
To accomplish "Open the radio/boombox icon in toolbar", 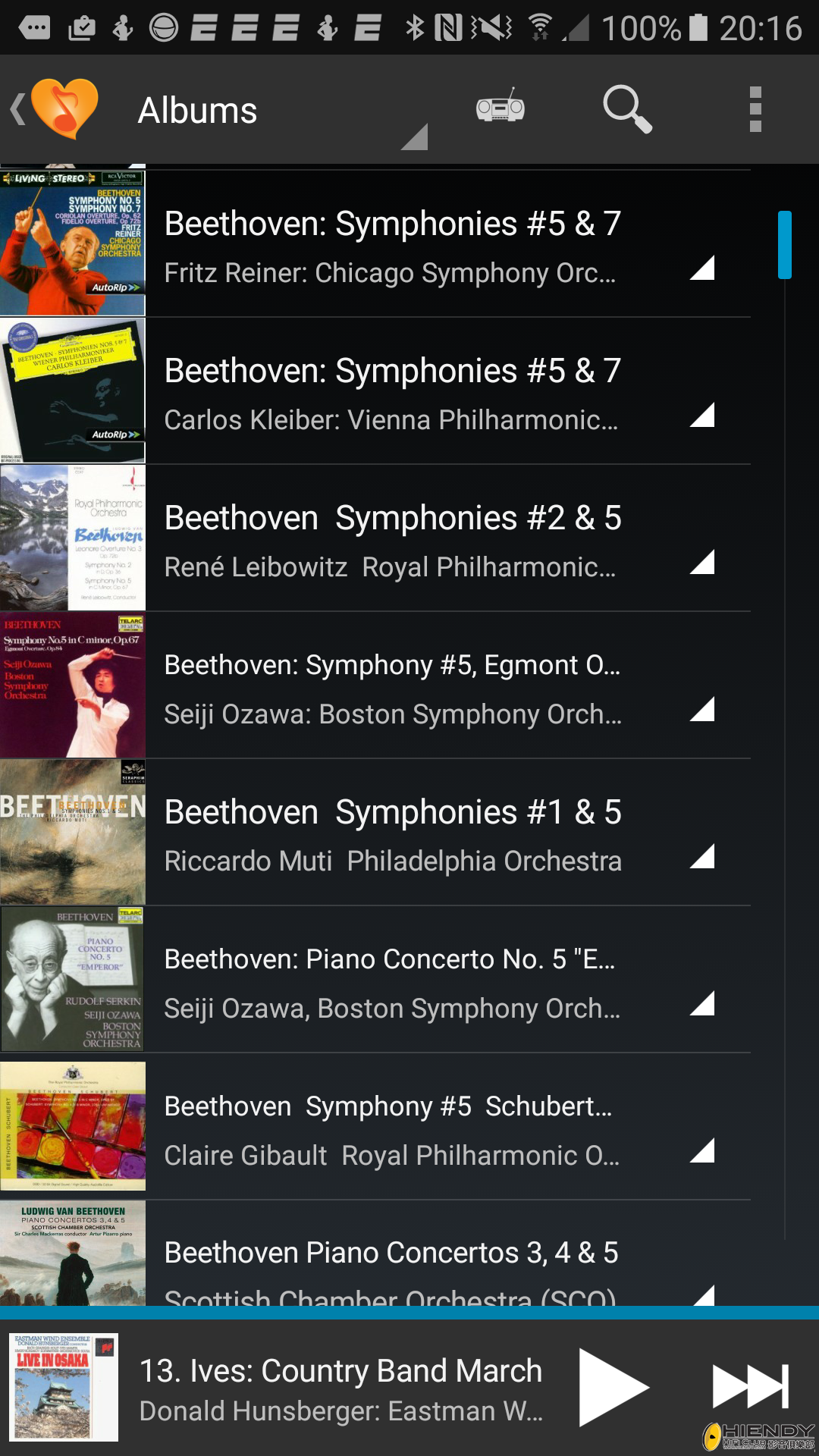I will point(500,108).
